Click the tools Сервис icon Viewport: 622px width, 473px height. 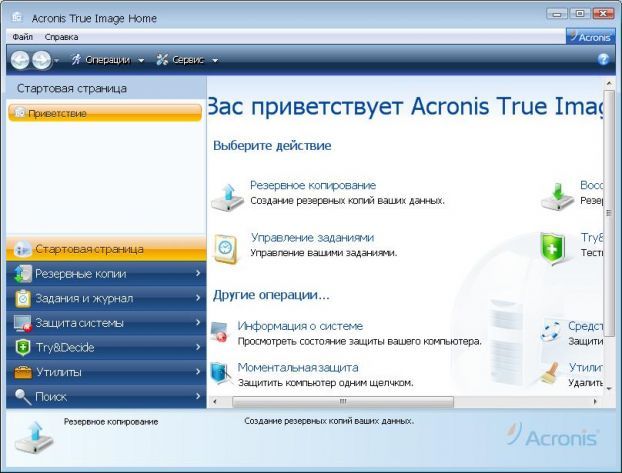pyautogui.click(x=162, y=60)
